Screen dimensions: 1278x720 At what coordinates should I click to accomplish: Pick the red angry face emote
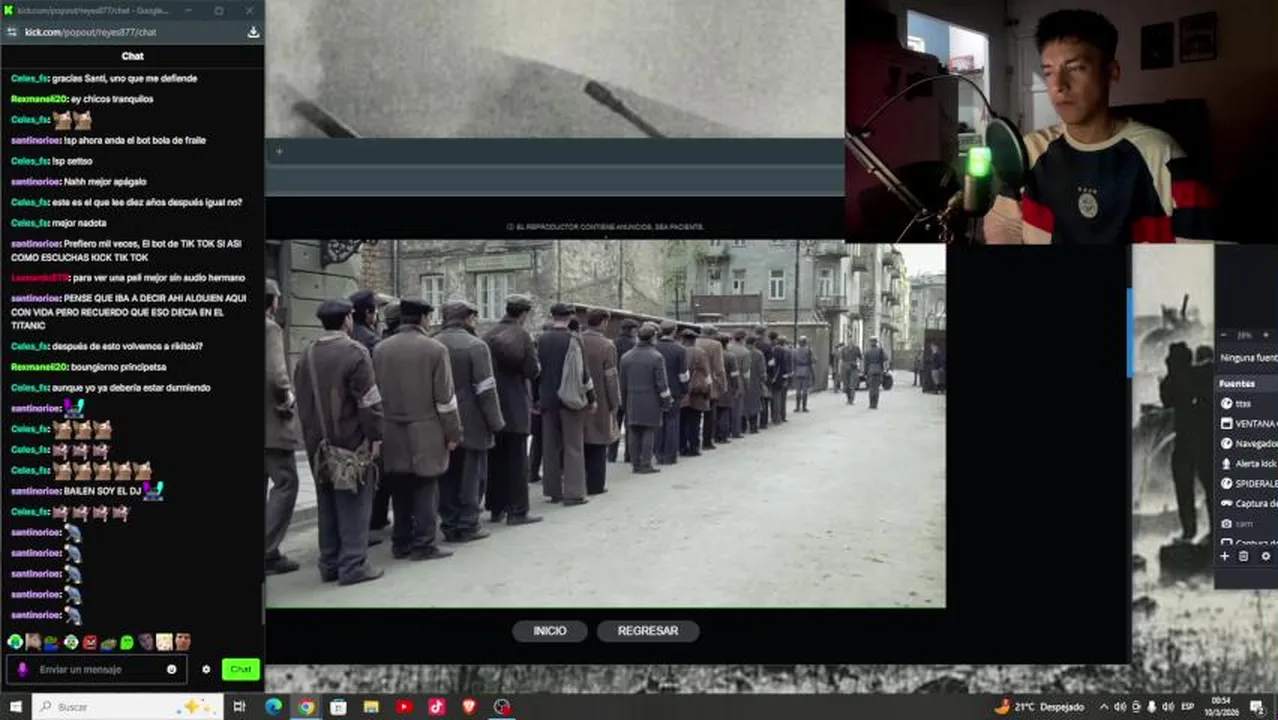tap(90, 641)
